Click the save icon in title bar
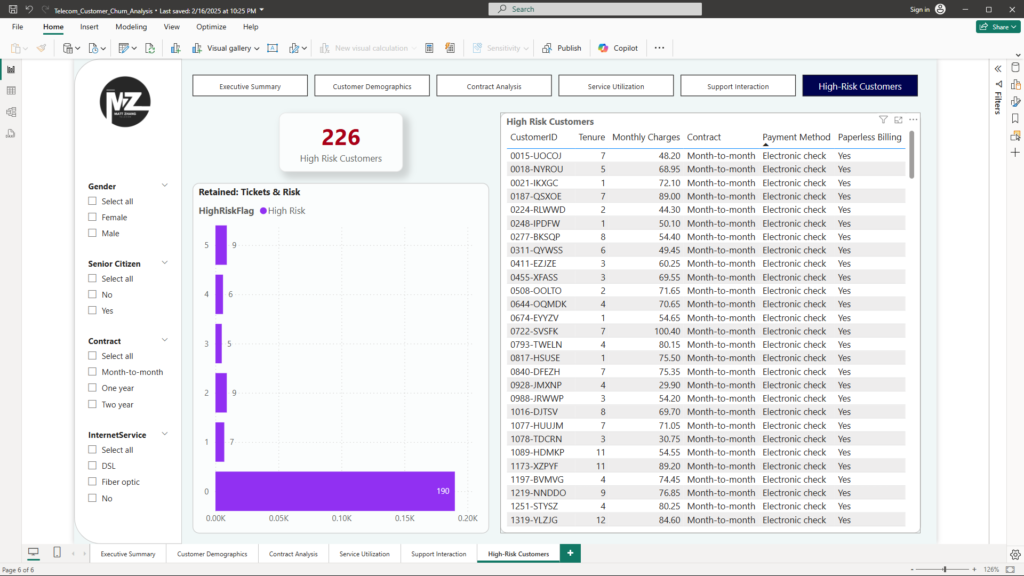Image resolution: width=1024 pixels, height=576 pixels. [x=12, y=9]
